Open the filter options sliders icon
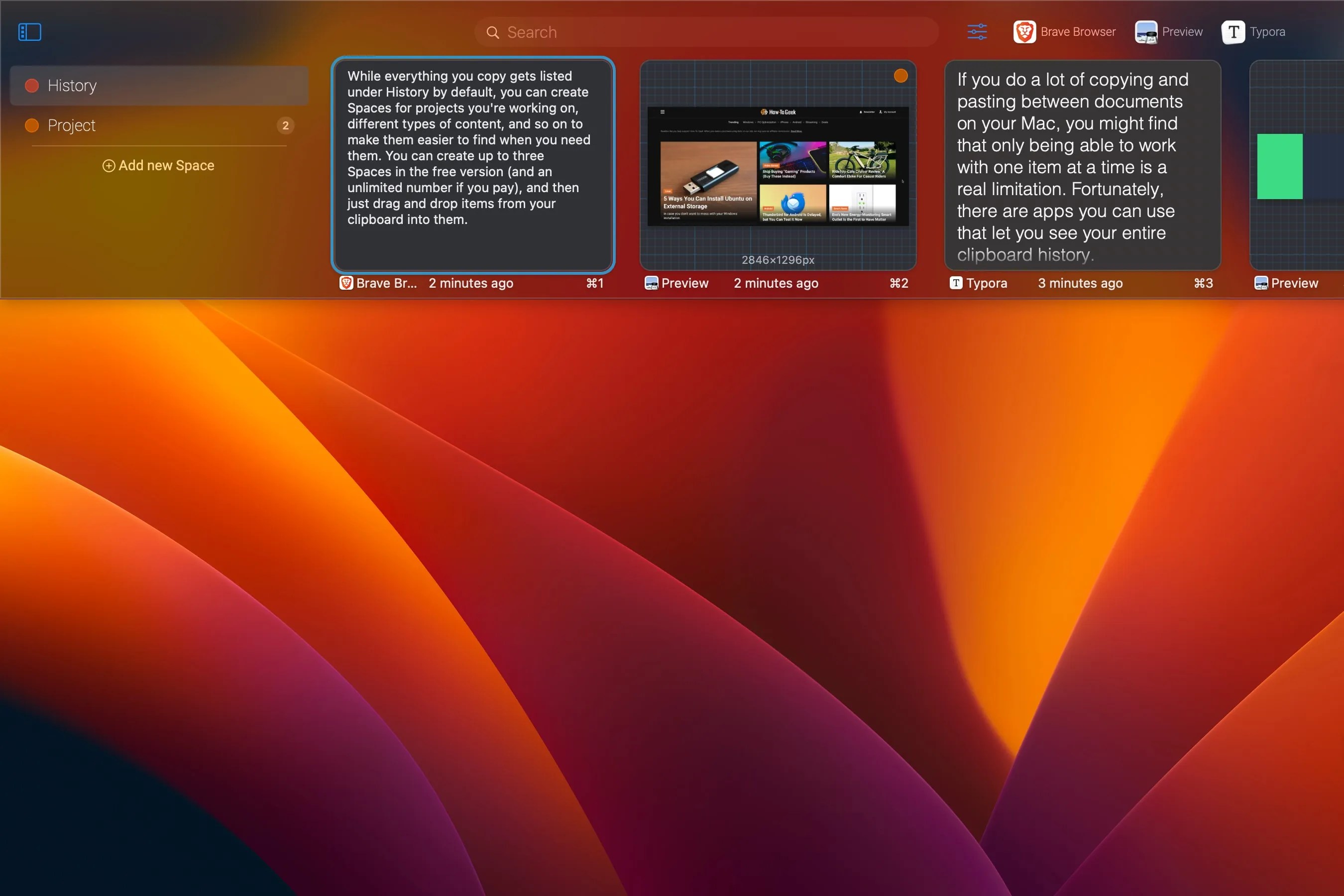 977,32
